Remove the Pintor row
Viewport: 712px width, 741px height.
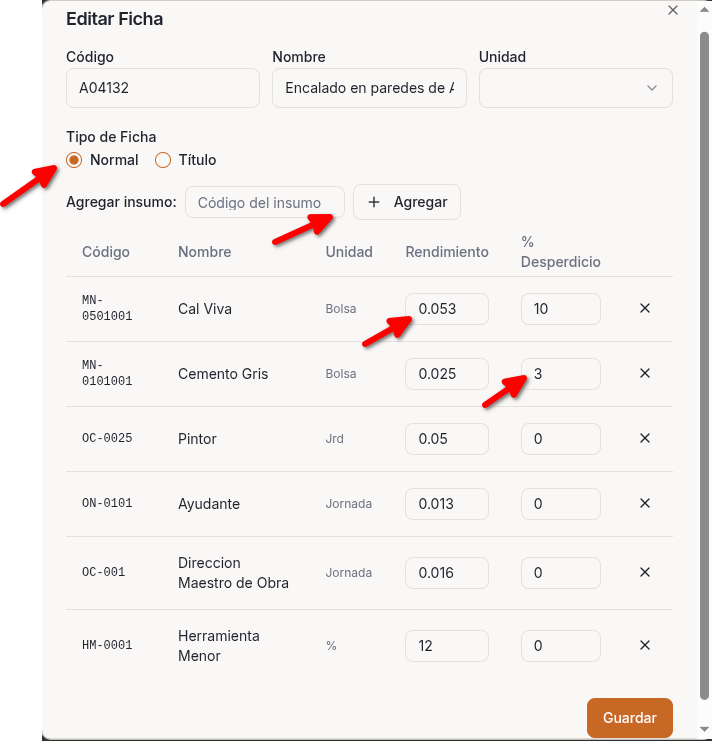click(x=645, y=438)
